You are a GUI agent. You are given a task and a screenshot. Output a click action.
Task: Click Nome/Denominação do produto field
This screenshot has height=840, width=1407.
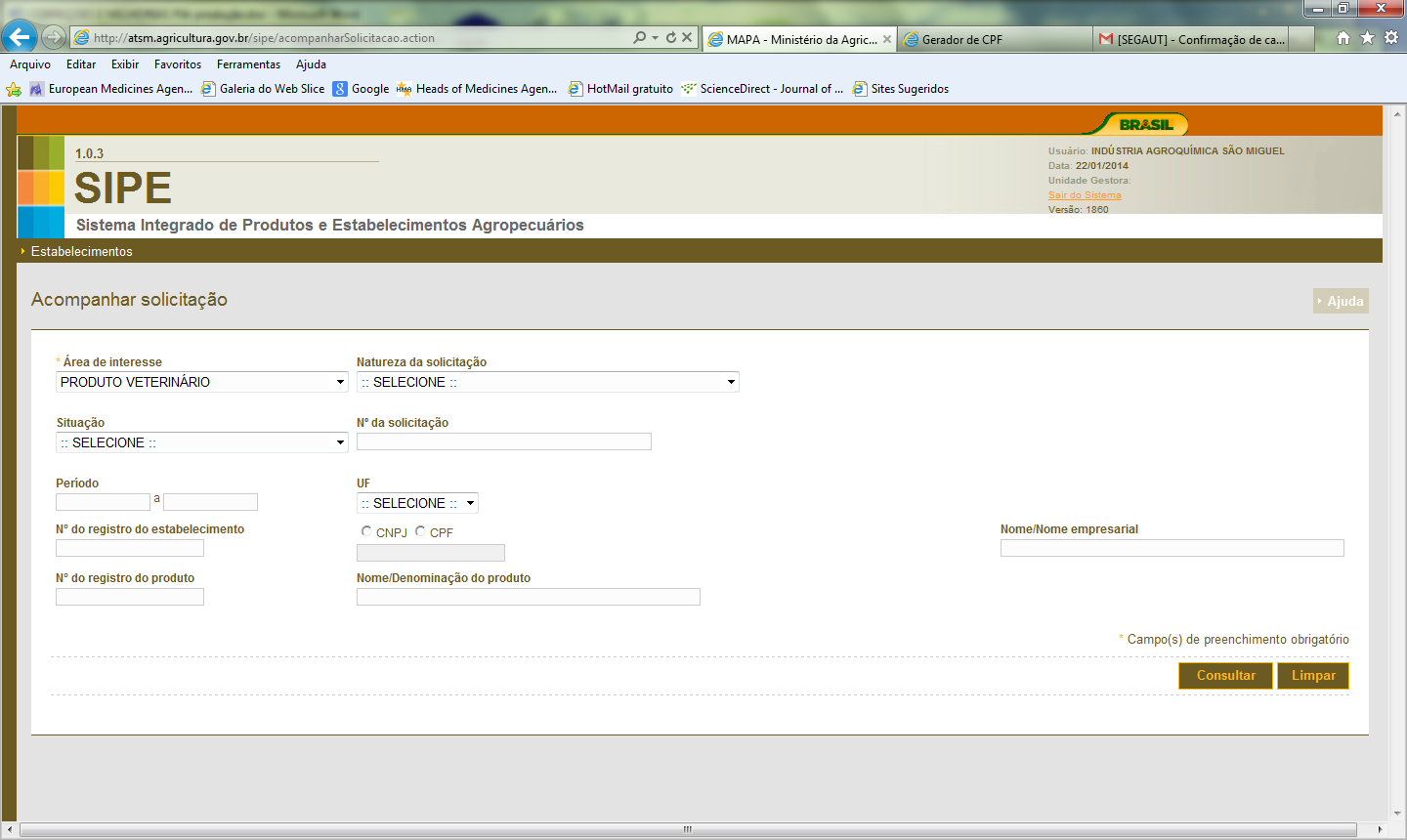pos(529,597)
